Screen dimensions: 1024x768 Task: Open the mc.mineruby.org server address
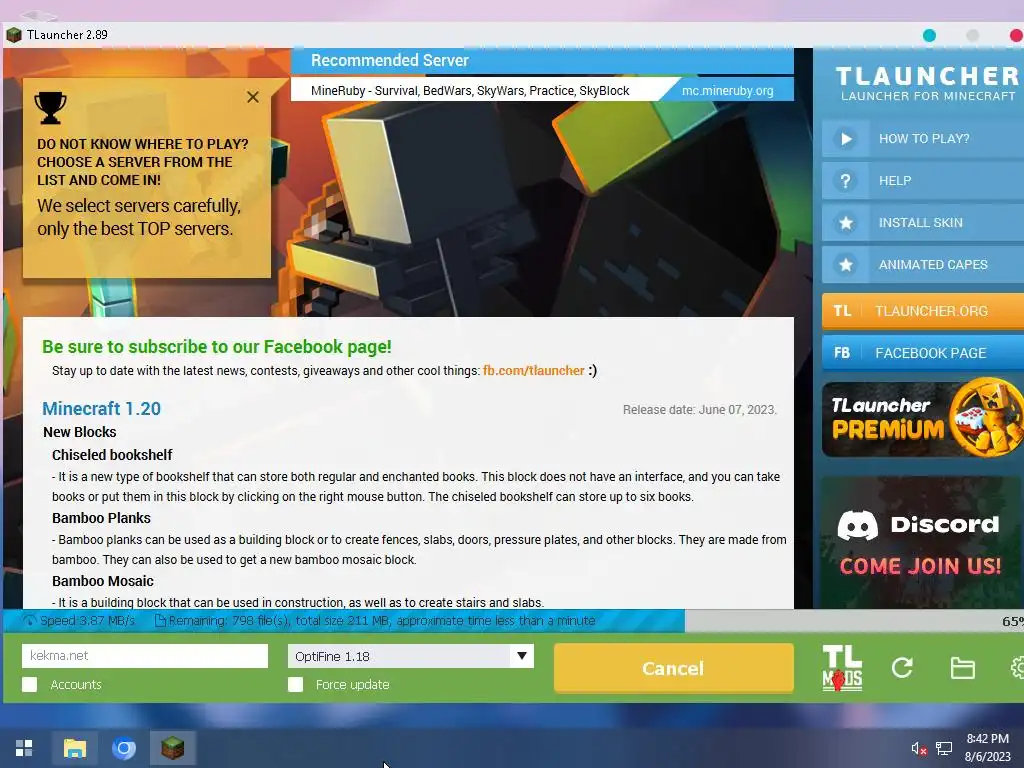728,91
